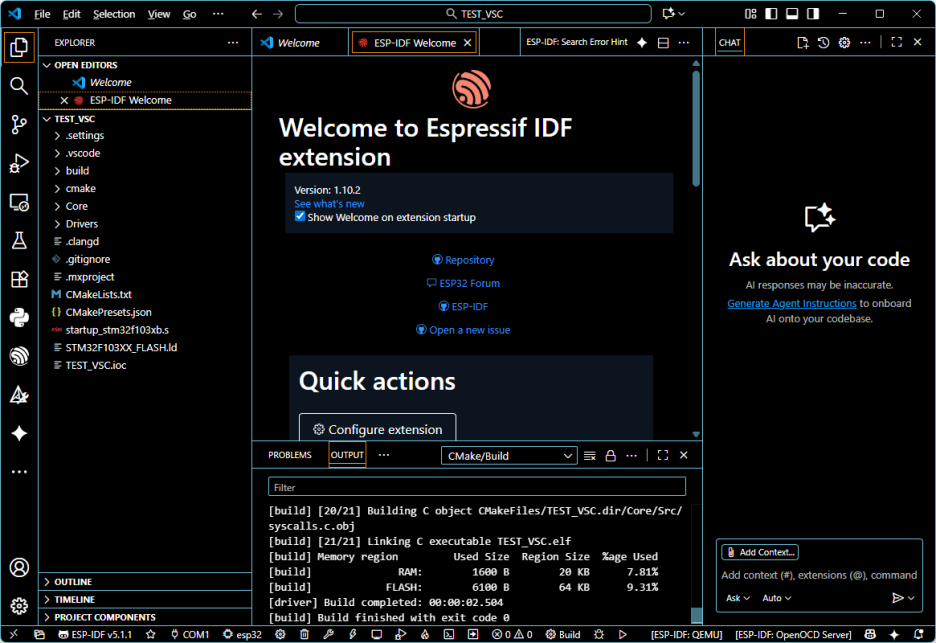
Task: Split the editor layout
Action: click(x=663, y=42)
